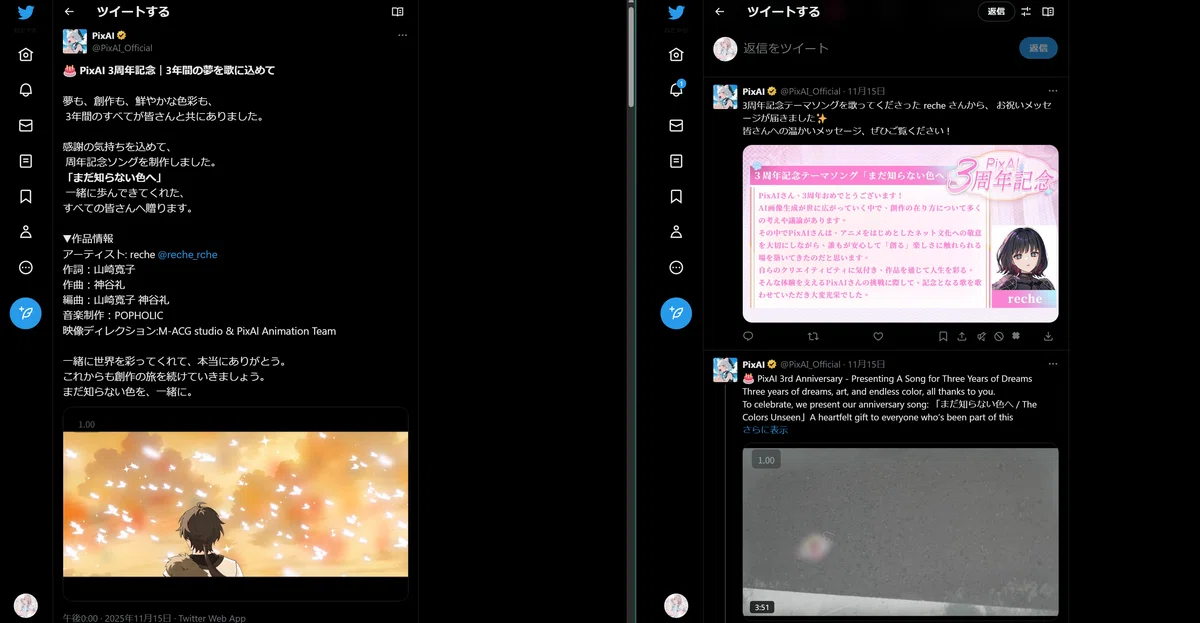Viewport: 1200px width, 623px height.
Task: Open Profile in the left window sidebar
Action: tap(26, 232)
